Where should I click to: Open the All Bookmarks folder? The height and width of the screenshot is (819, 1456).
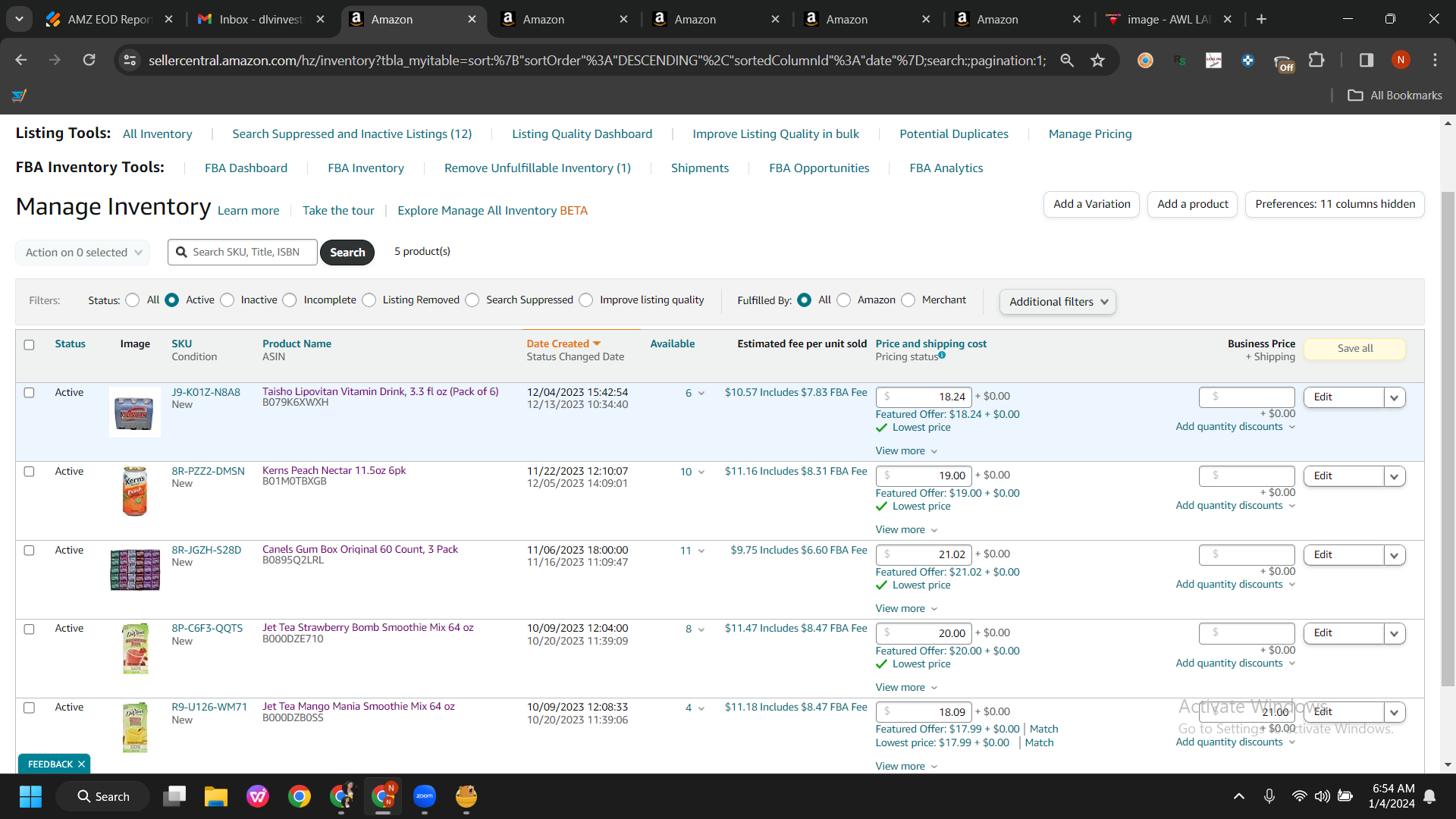1395,96
